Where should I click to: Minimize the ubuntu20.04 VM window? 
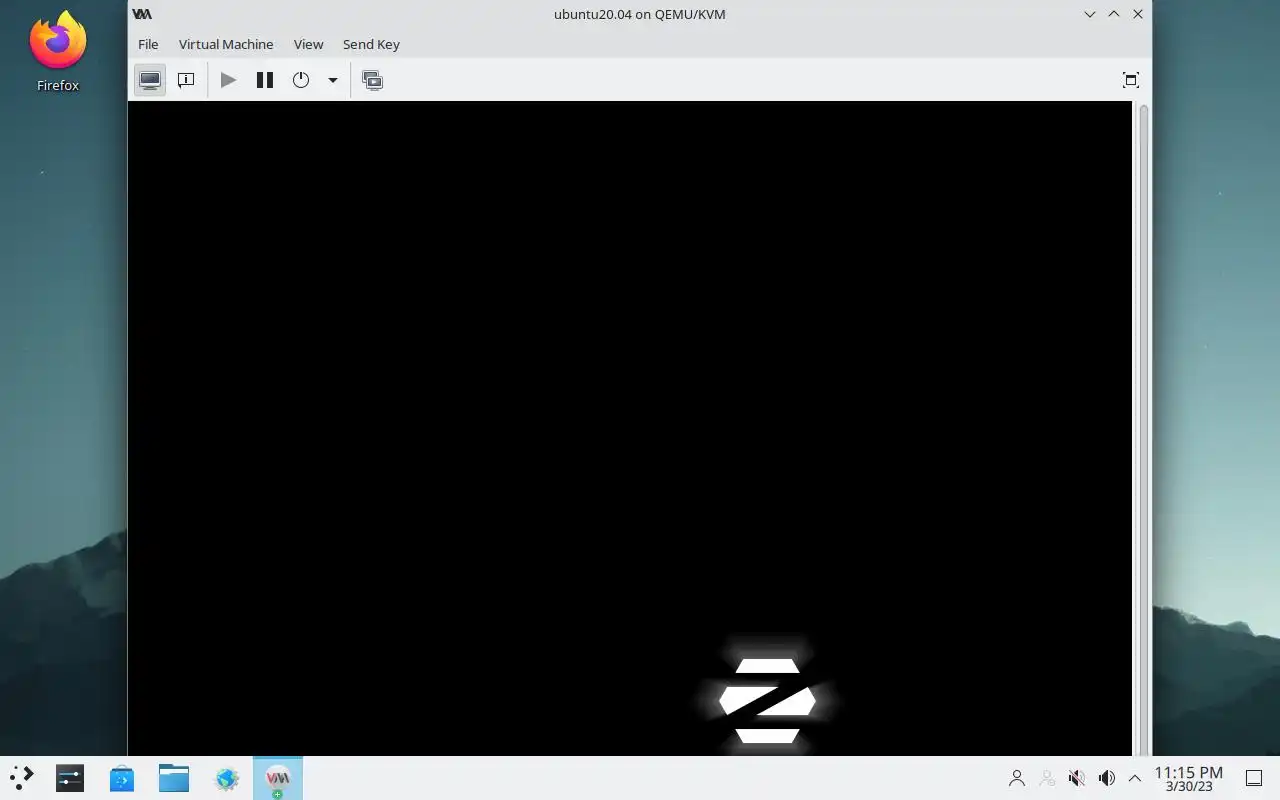point(1090,14)
